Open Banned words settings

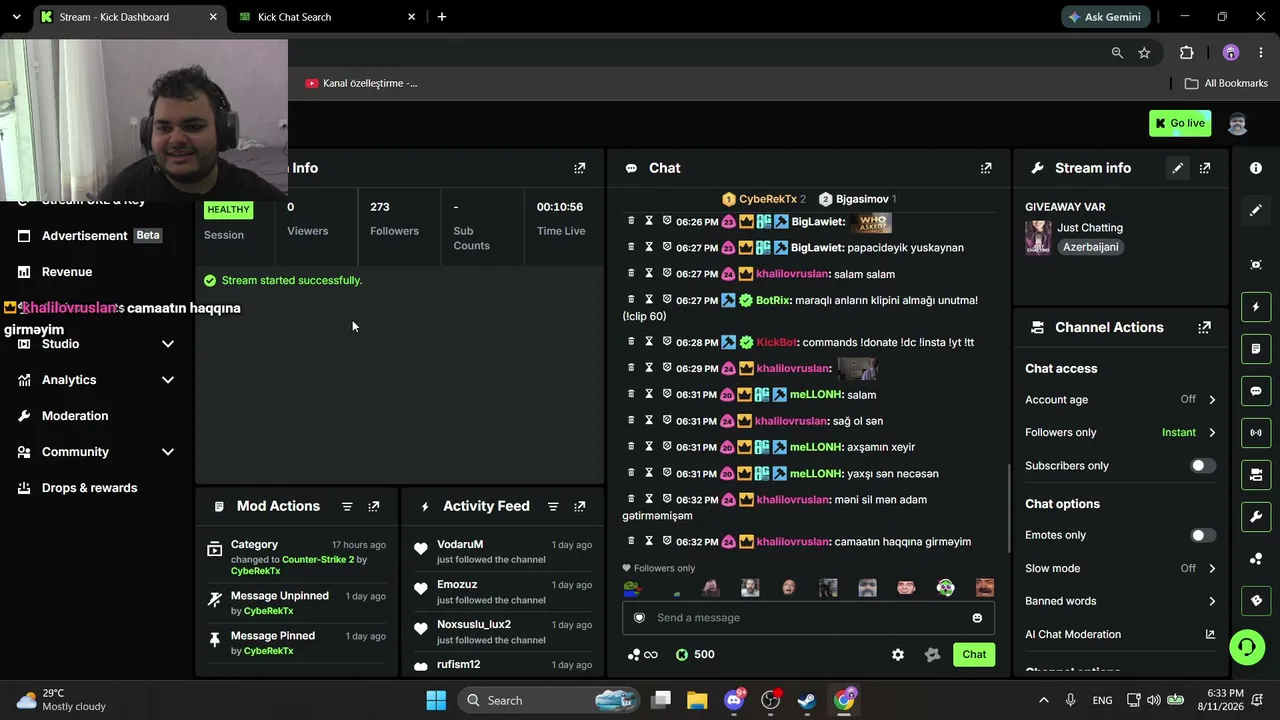pyautogui.click(x=1121, y=601)
